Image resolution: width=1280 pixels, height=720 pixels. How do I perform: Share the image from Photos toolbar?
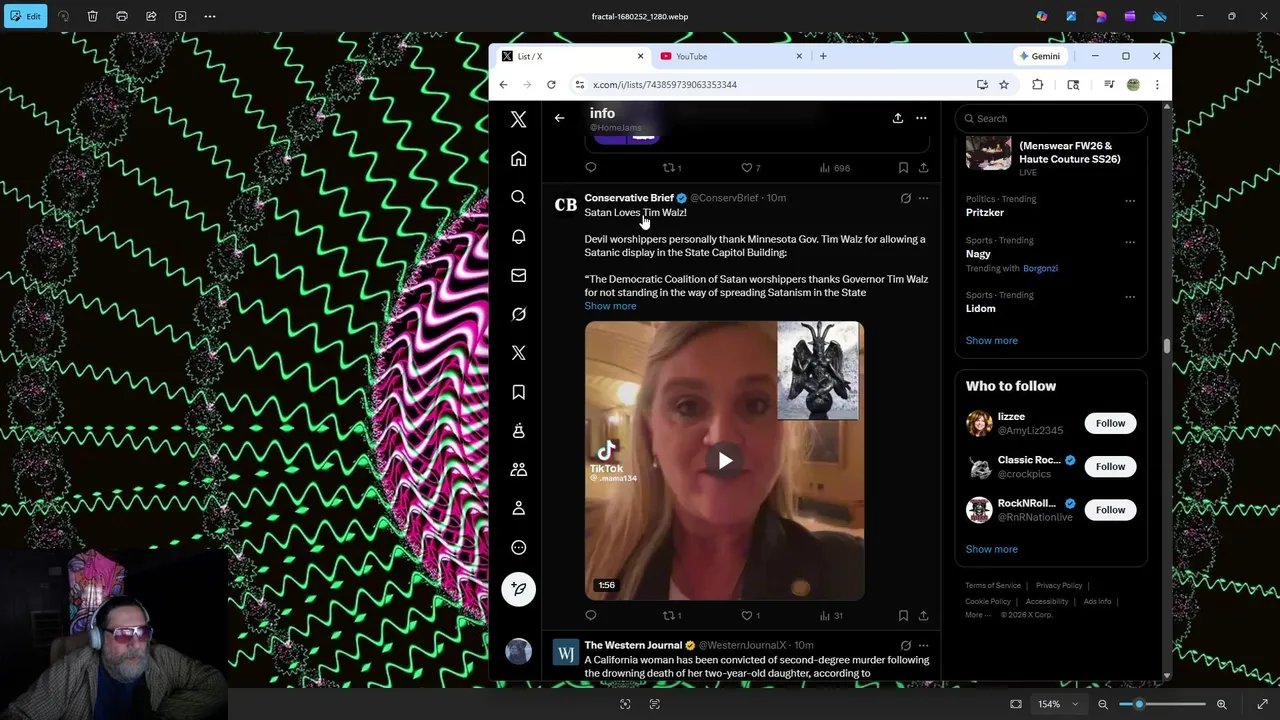click(151, 16)
